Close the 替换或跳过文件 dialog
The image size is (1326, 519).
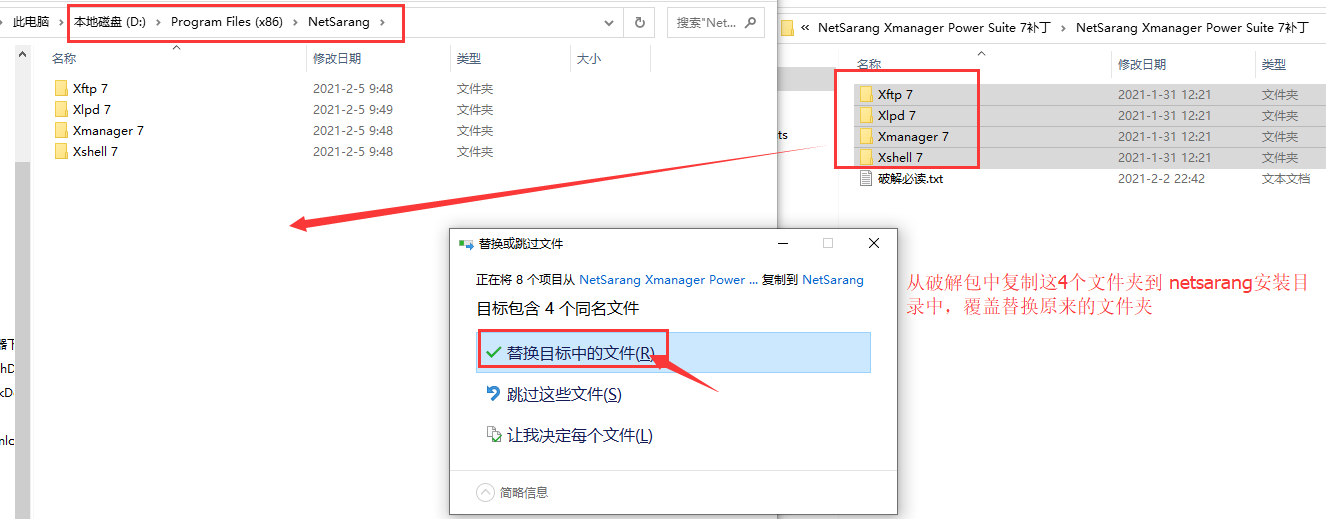coord(874,243)
